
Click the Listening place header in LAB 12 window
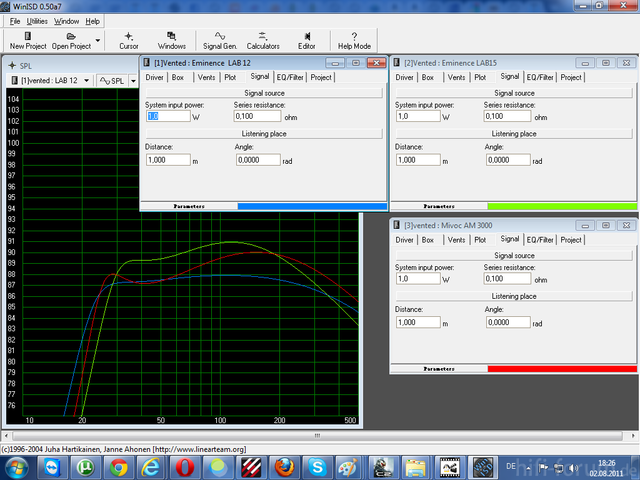[x=263, y=133]
